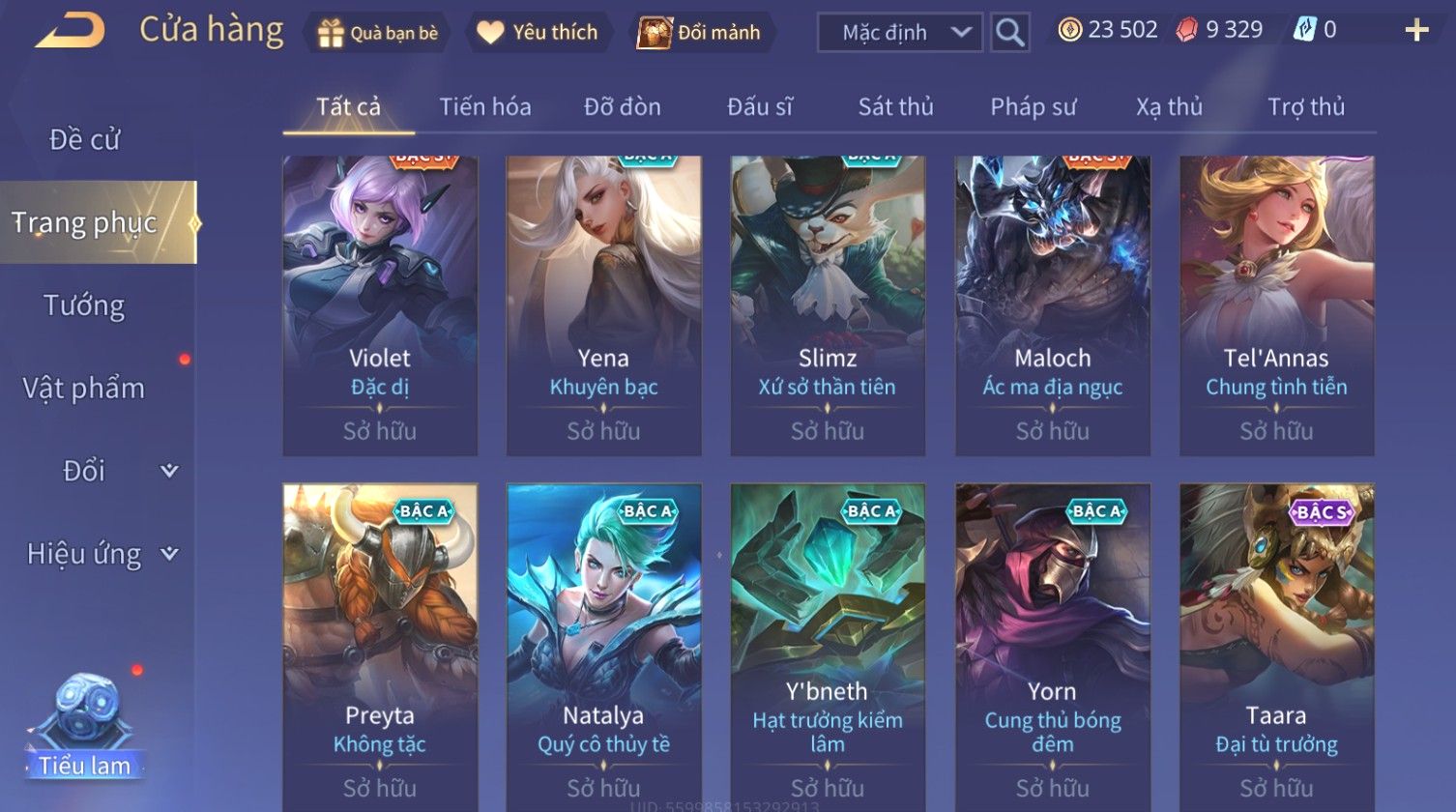Open Quà bạn bè friend gift
1456x812 pixels.
click(x=377, y=33)
